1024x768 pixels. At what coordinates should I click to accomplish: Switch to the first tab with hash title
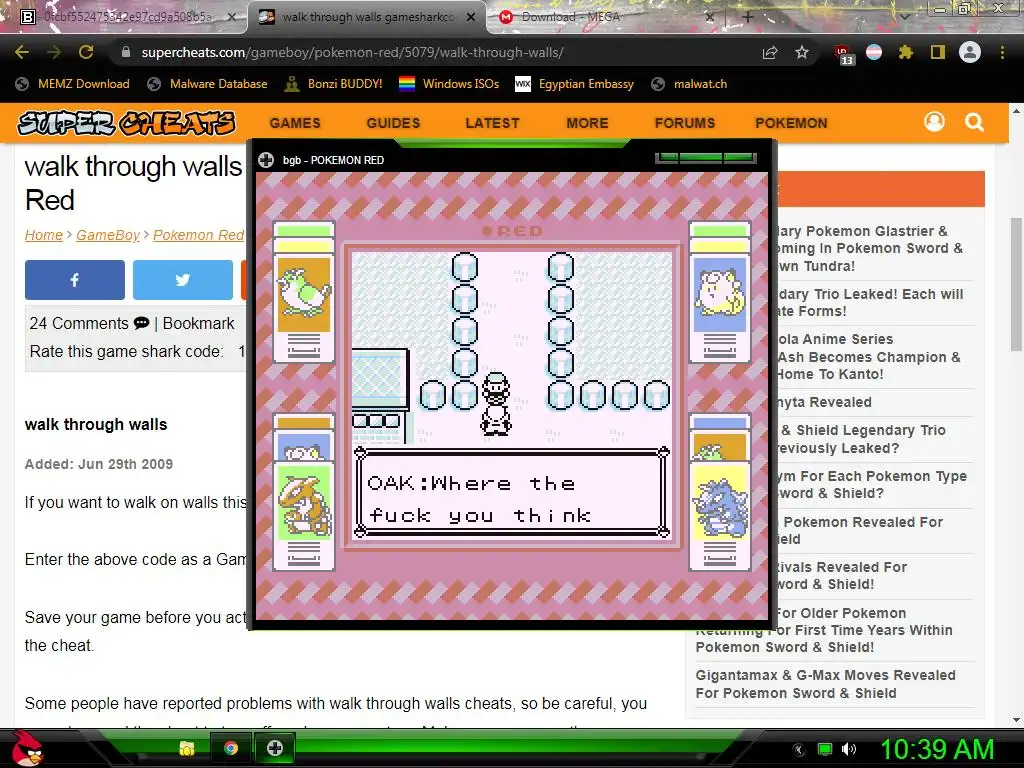[x=126, y=17]
